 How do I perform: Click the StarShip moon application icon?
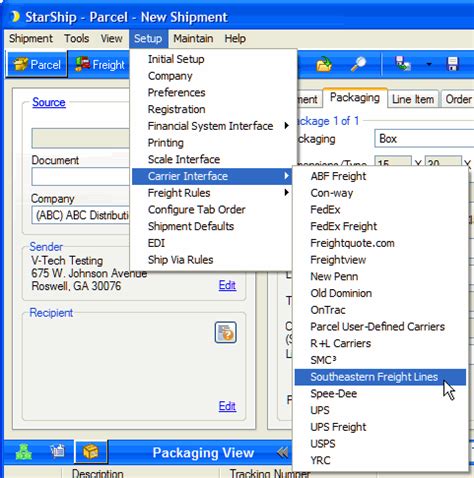[15, 17]
